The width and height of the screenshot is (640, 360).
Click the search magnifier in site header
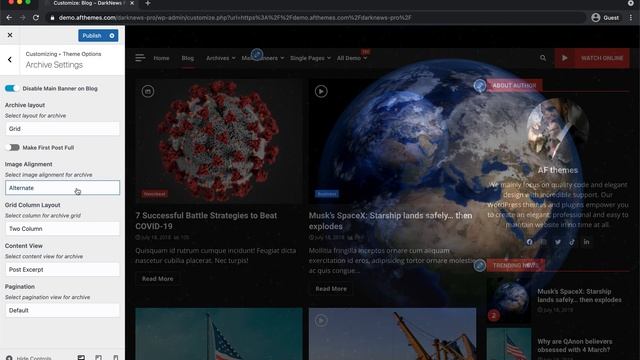[543, 58]
